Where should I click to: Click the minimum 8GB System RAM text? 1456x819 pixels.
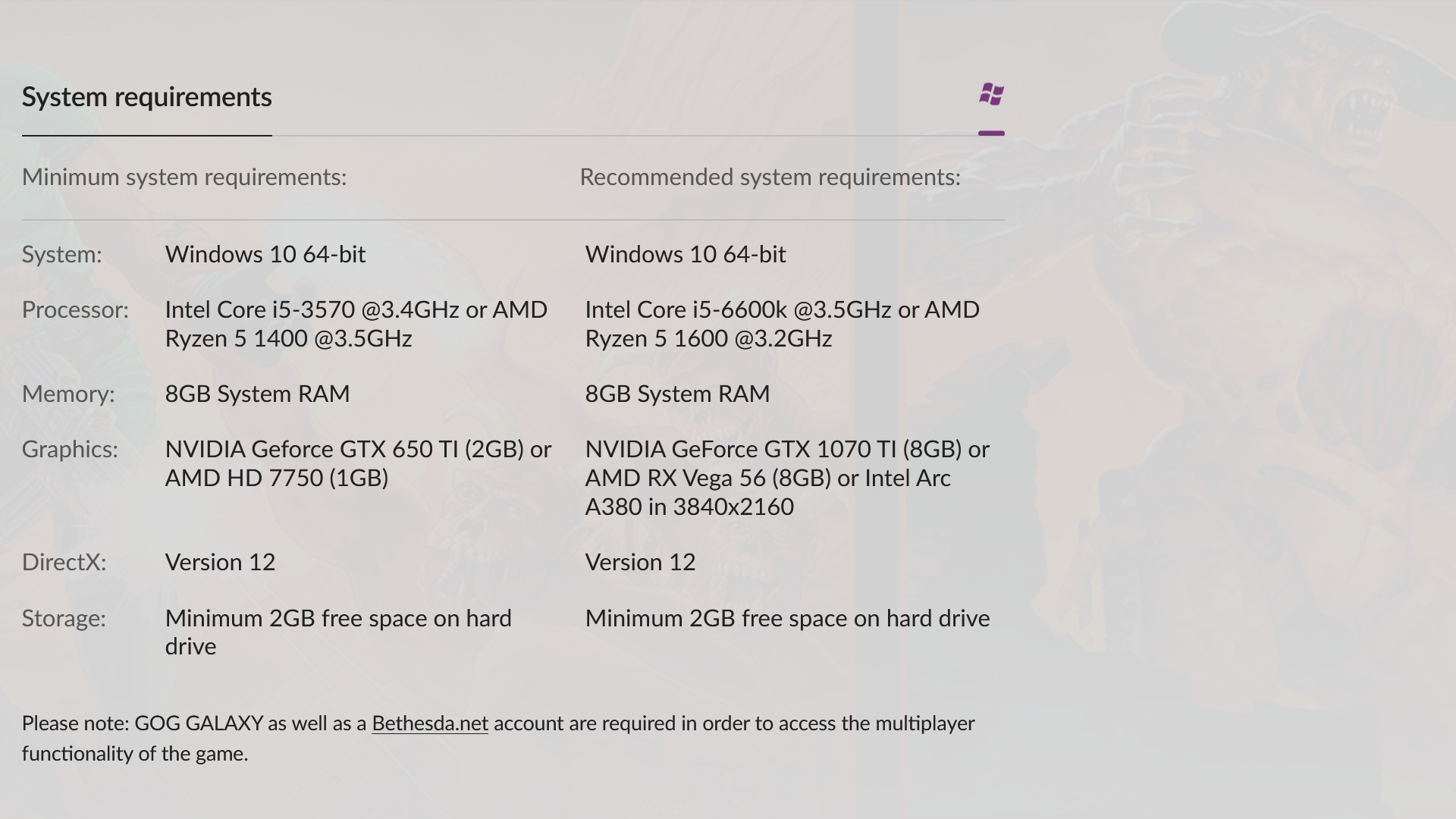pos(257,394)
